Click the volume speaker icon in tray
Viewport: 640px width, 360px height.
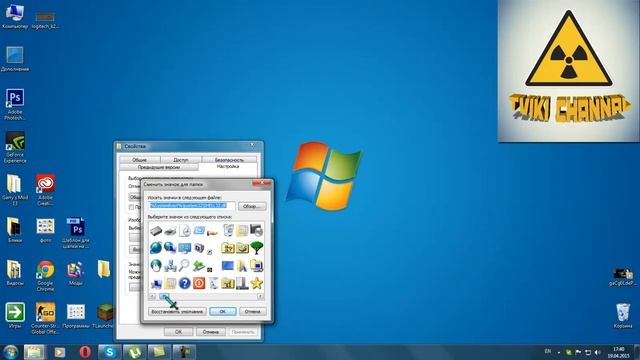point(598,352)
